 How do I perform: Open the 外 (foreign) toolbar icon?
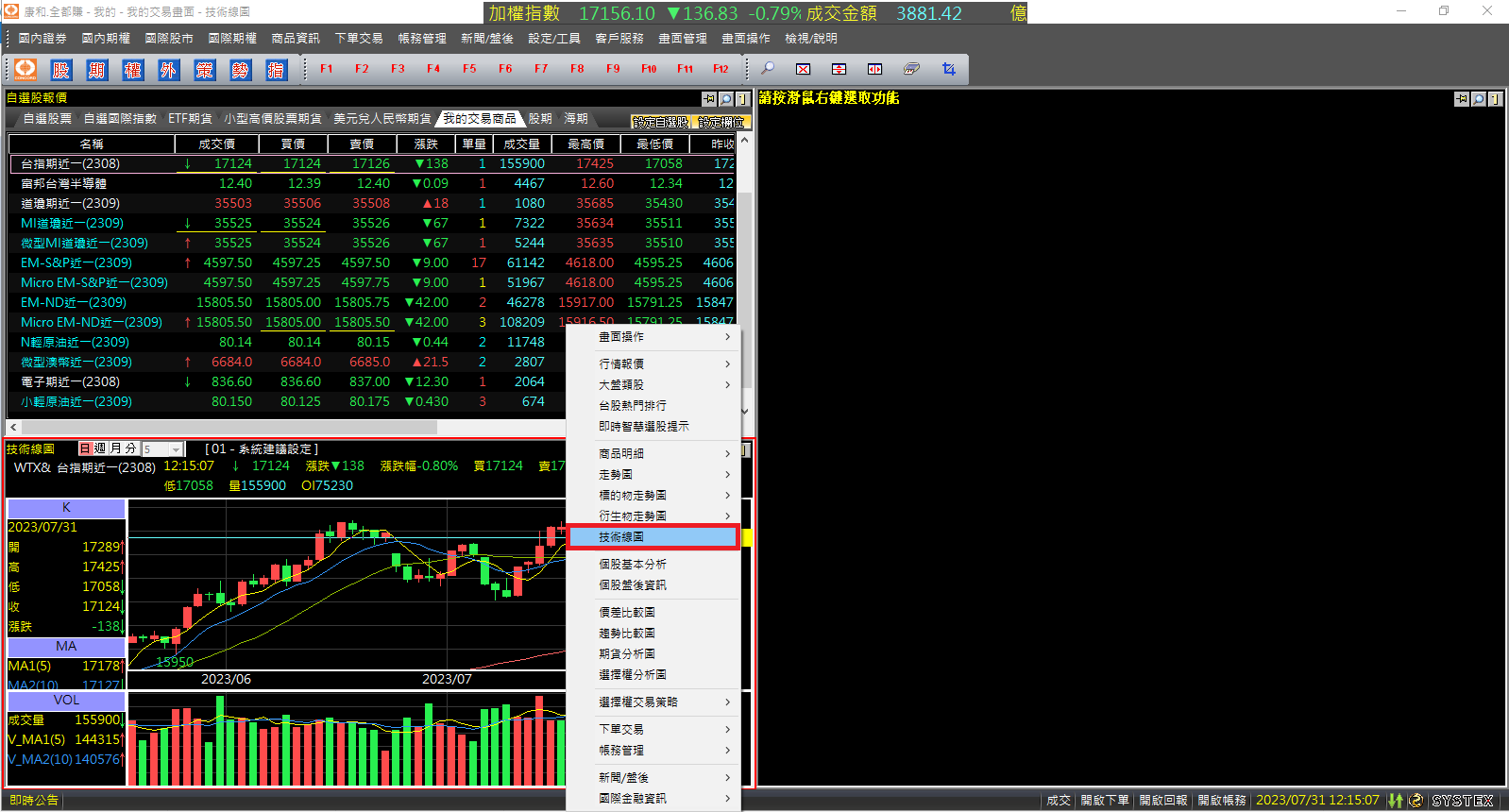[x=168, y=69]
